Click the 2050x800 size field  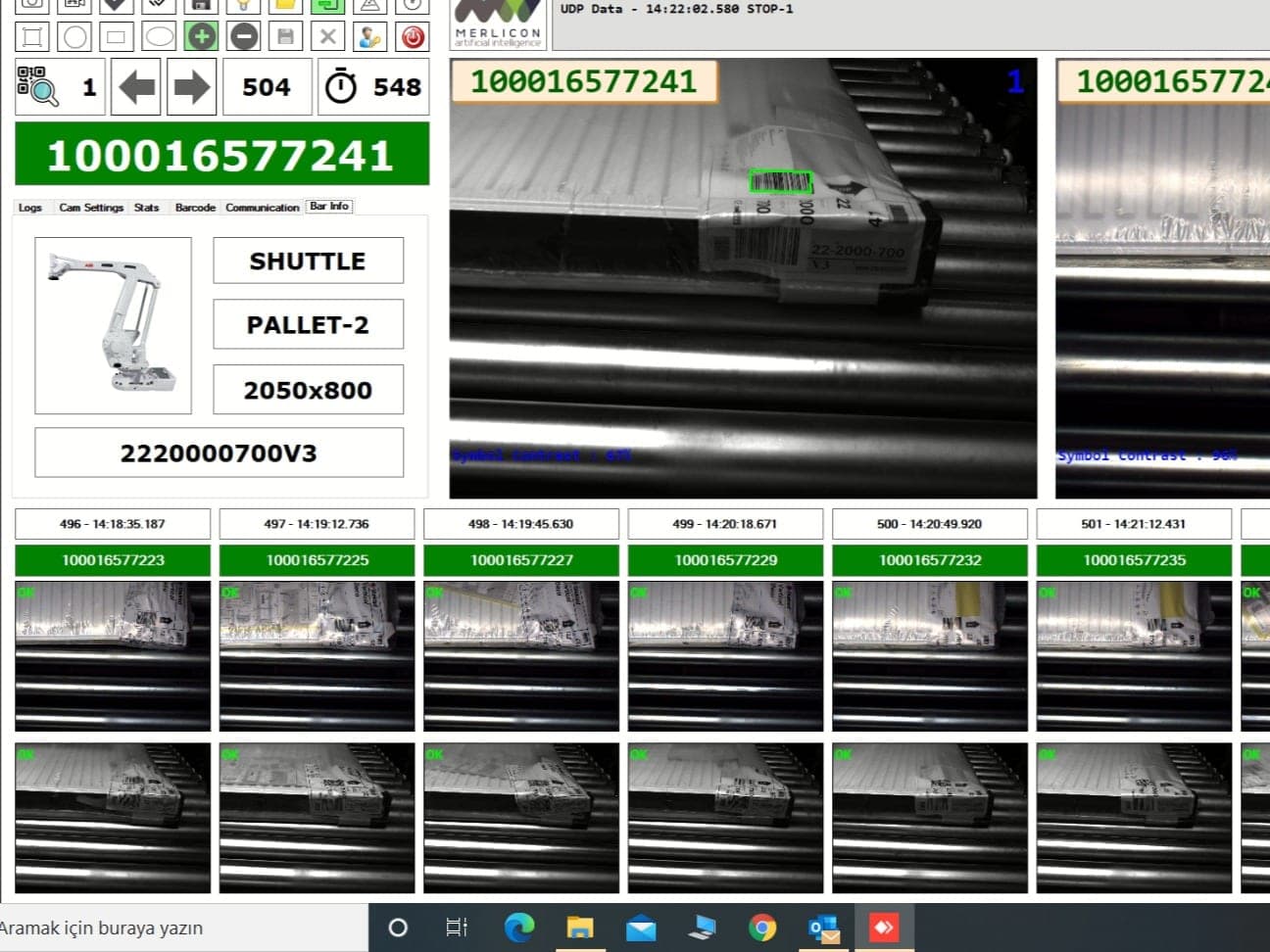click(x=308, y=390)
